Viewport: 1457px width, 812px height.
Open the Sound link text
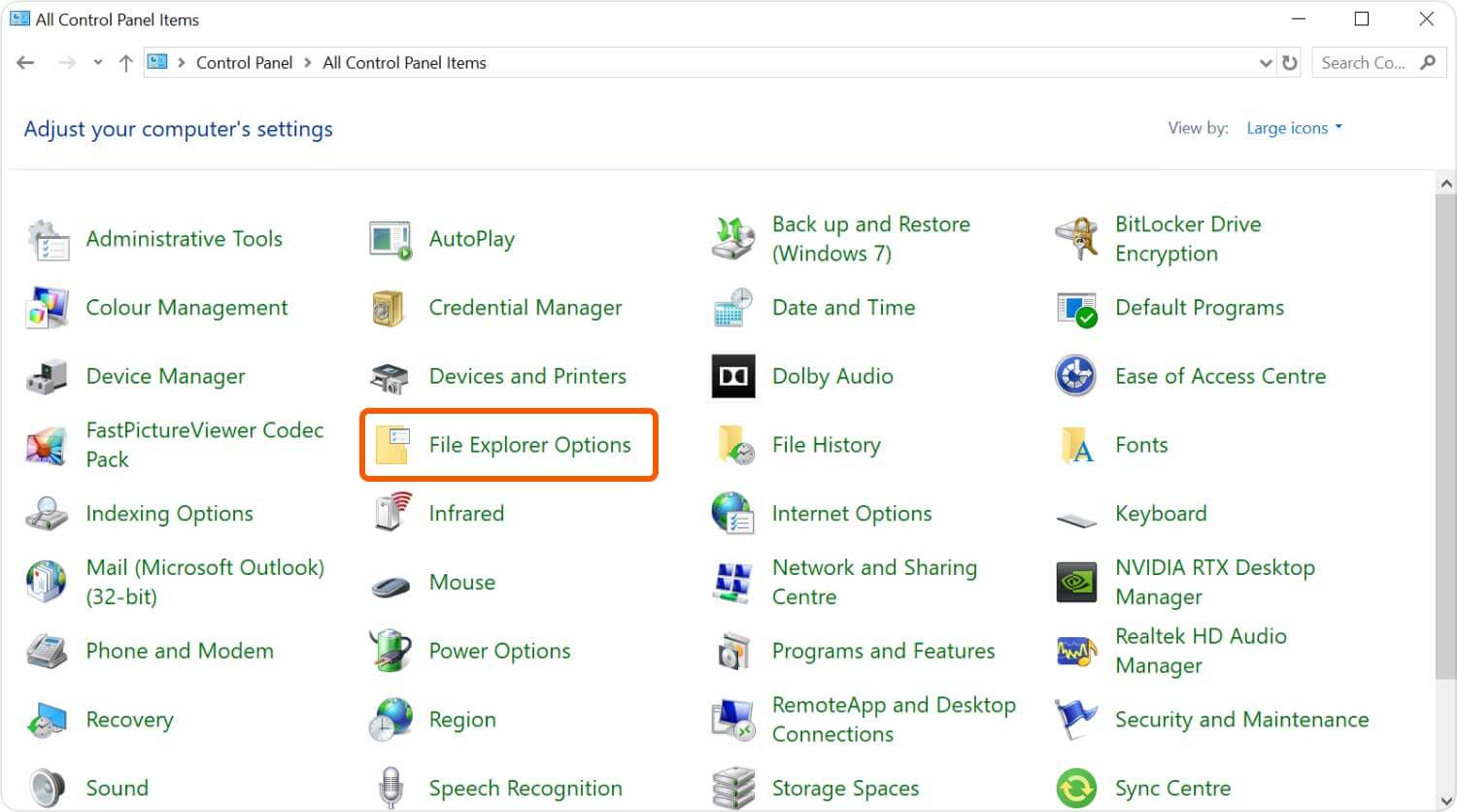[x=117, y=789]
